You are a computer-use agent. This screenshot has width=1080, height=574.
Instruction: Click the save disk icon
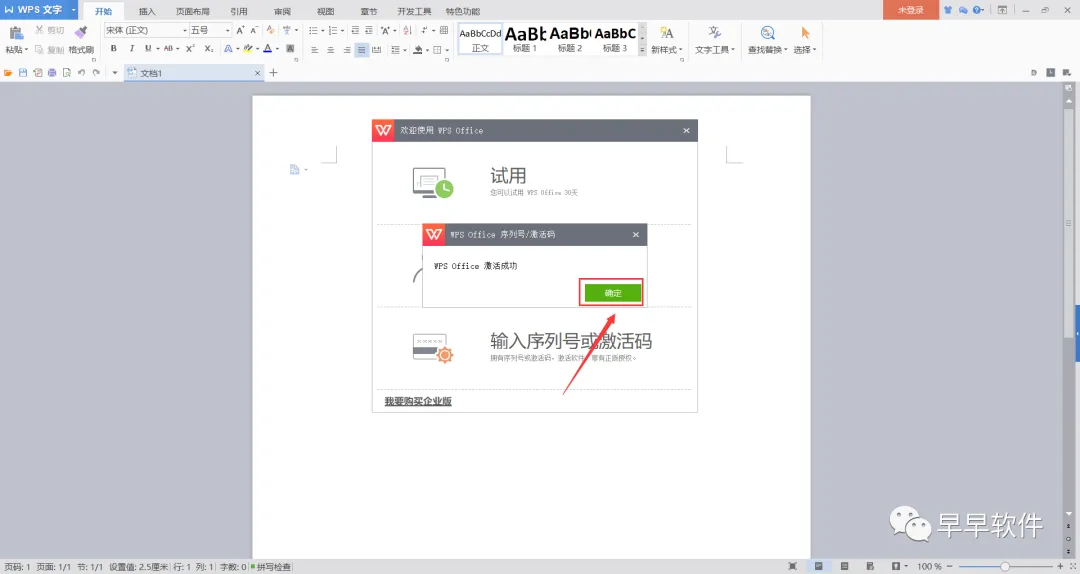click(23, 72)
